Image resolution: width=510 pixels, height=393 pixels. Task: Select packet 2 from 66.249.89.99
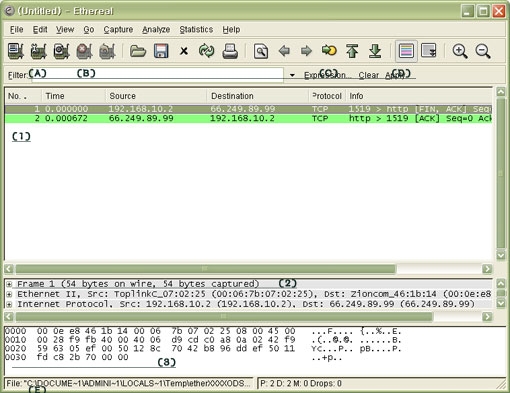248,118
